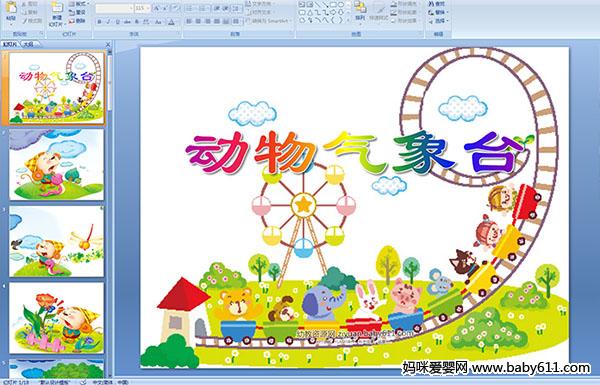Toggle bold formatting
This screenshot has width=600, height=385.
pos(99,22)
